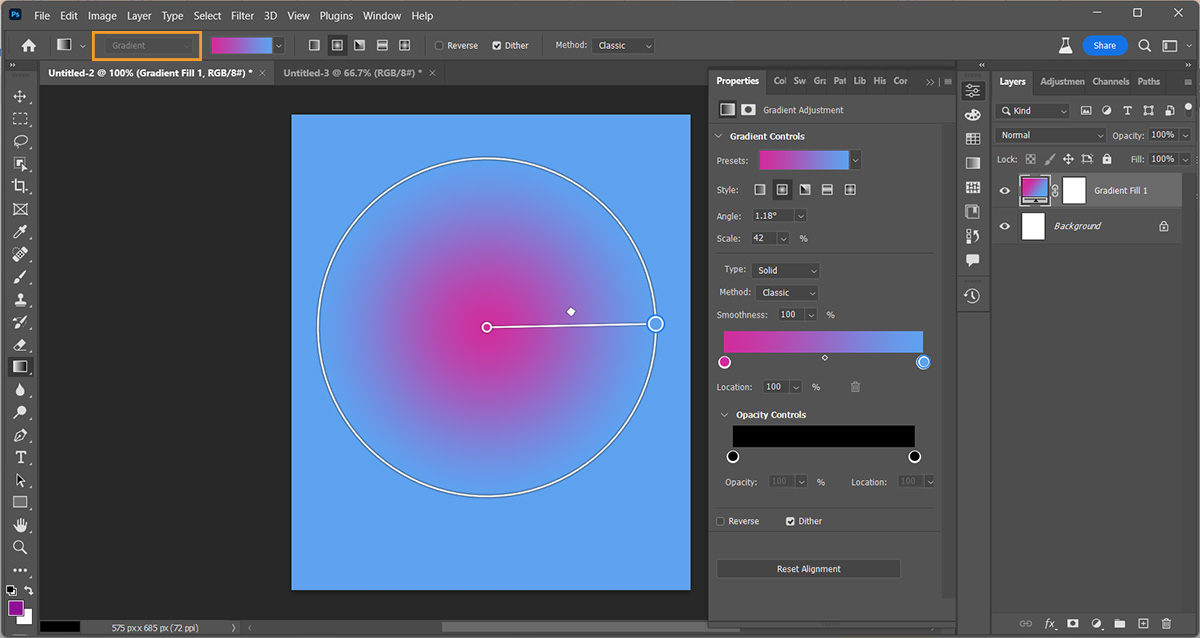1200x638 pixels.
Task: Select the Lasso tool
Action: 20,141
